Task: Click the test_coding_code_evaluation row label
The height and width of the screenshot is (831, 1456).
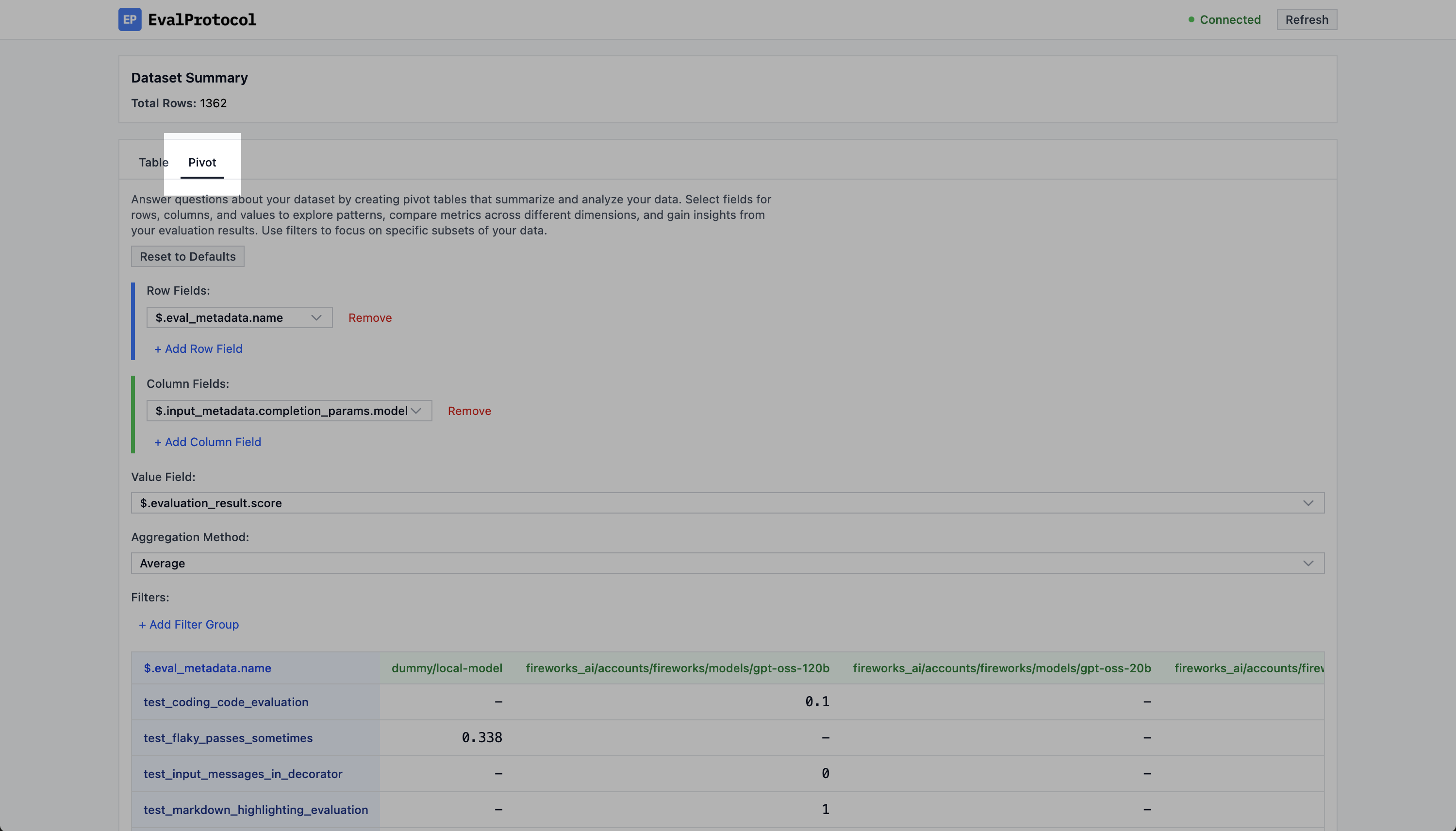Action: tap(225, 702)
